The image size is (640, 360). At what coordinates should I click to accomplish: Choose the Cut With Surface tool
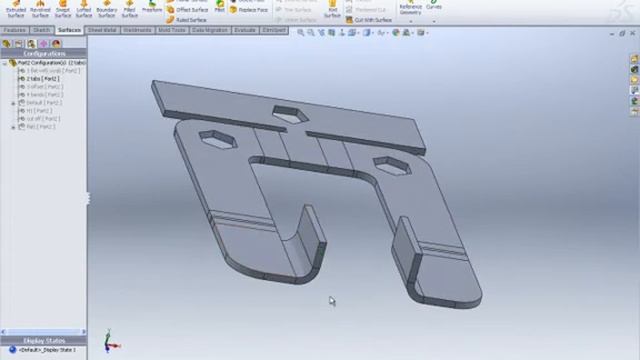pos(369,20)
